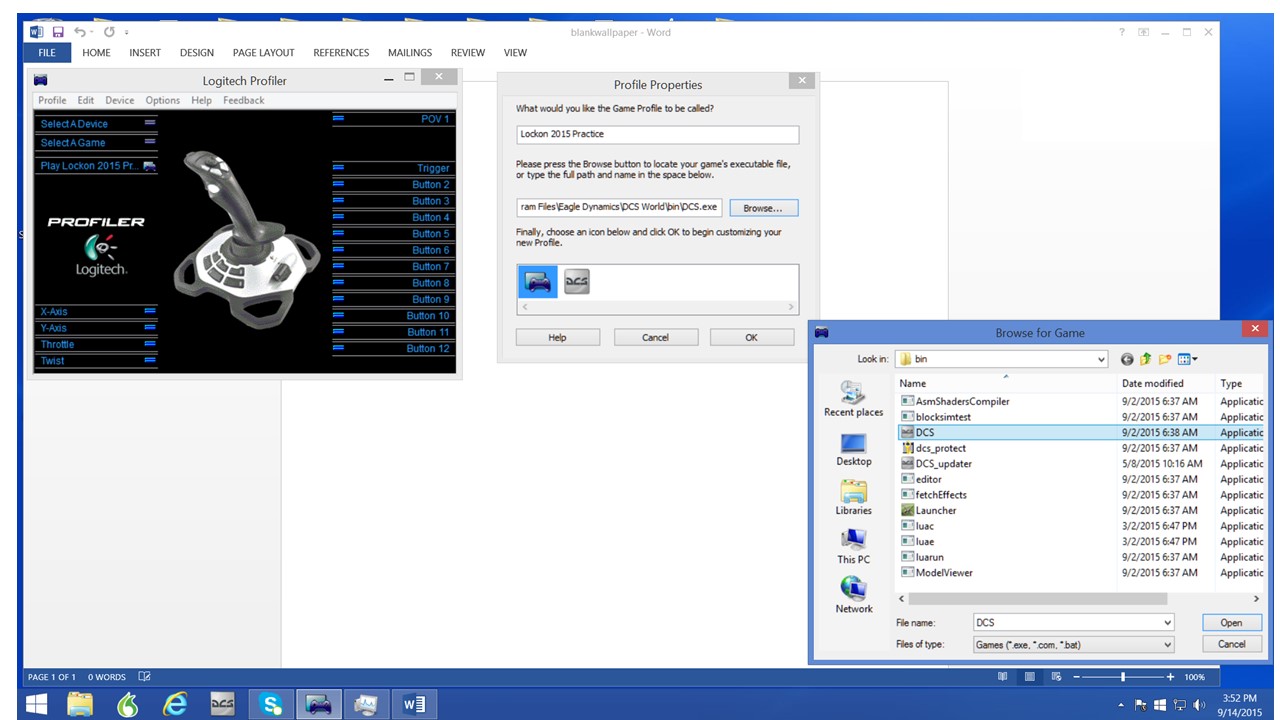Create new folder in Browse for Game
1280x720 pixels.
[x=1165, y=359]
